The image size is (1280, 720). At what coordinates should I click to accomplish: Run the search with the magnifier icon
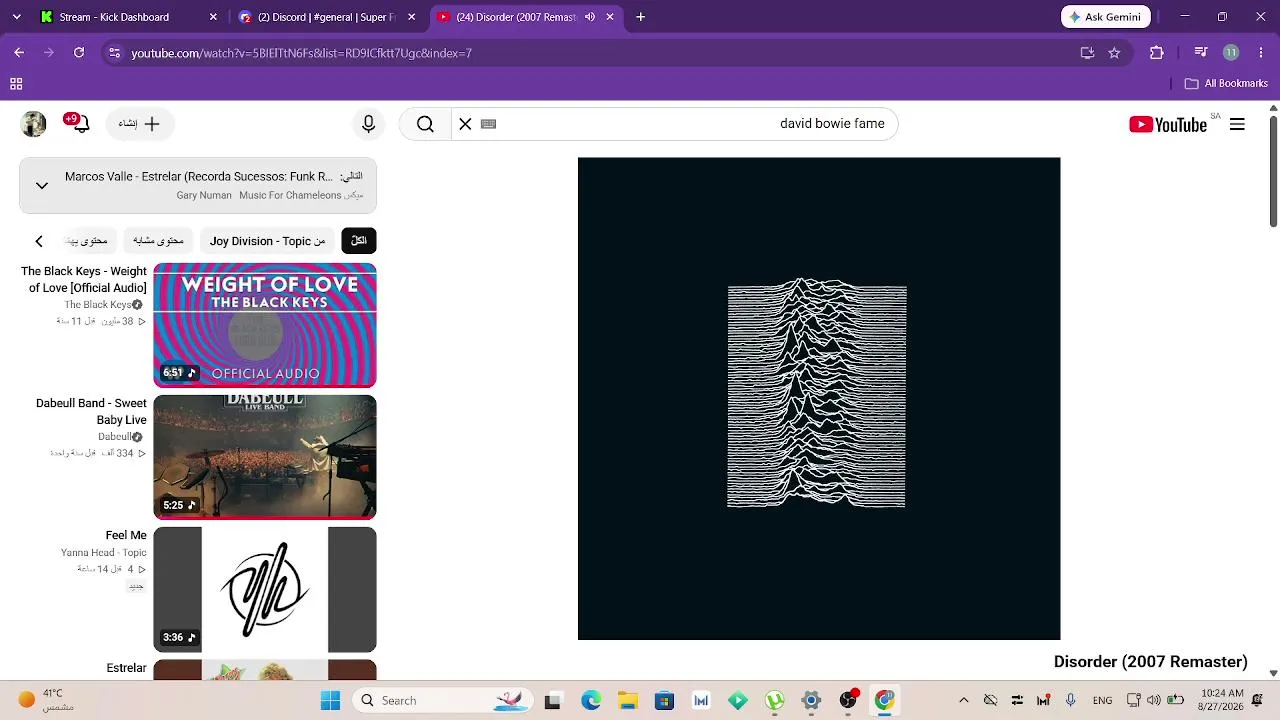[425, 124]
